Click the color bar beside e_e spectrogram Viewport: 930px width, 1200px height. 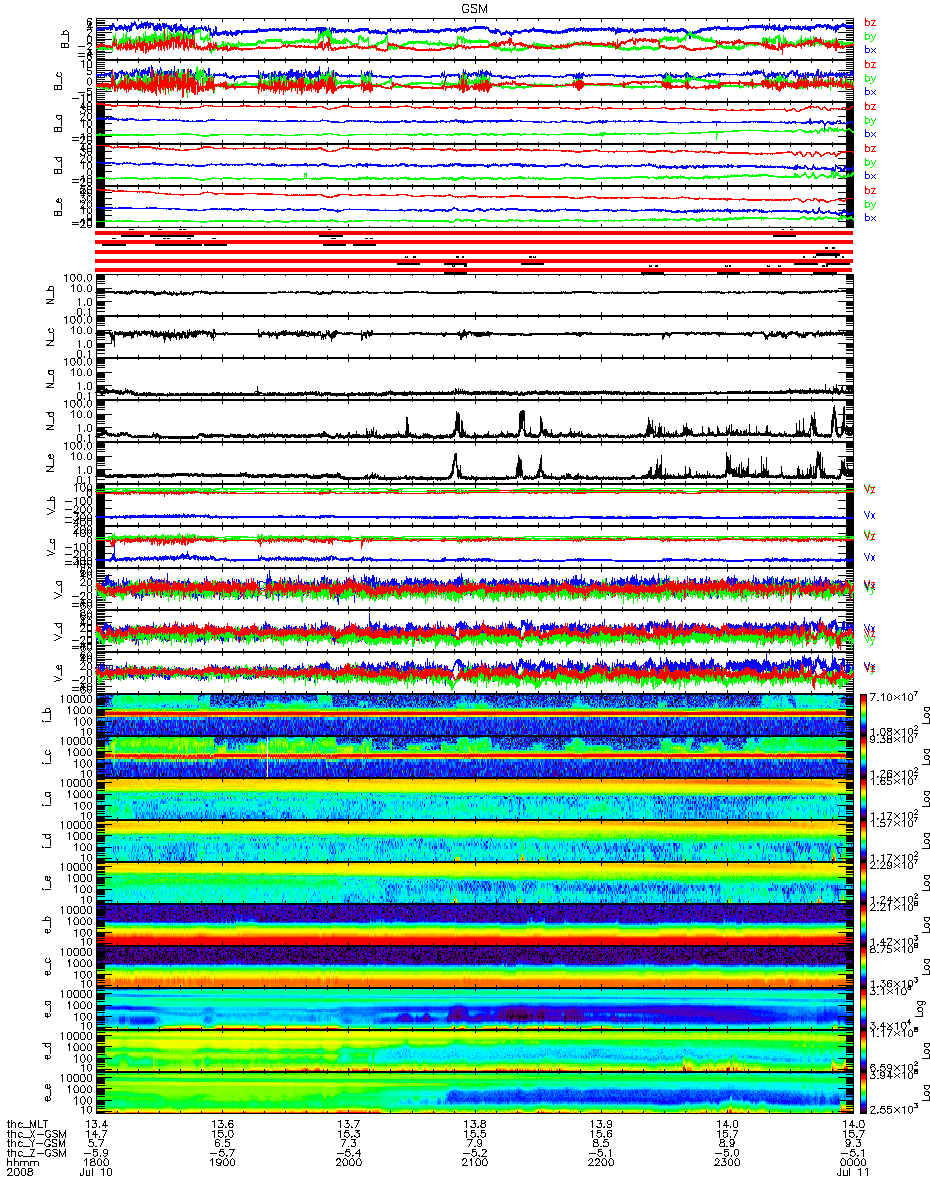click(x=863, y=1093)
